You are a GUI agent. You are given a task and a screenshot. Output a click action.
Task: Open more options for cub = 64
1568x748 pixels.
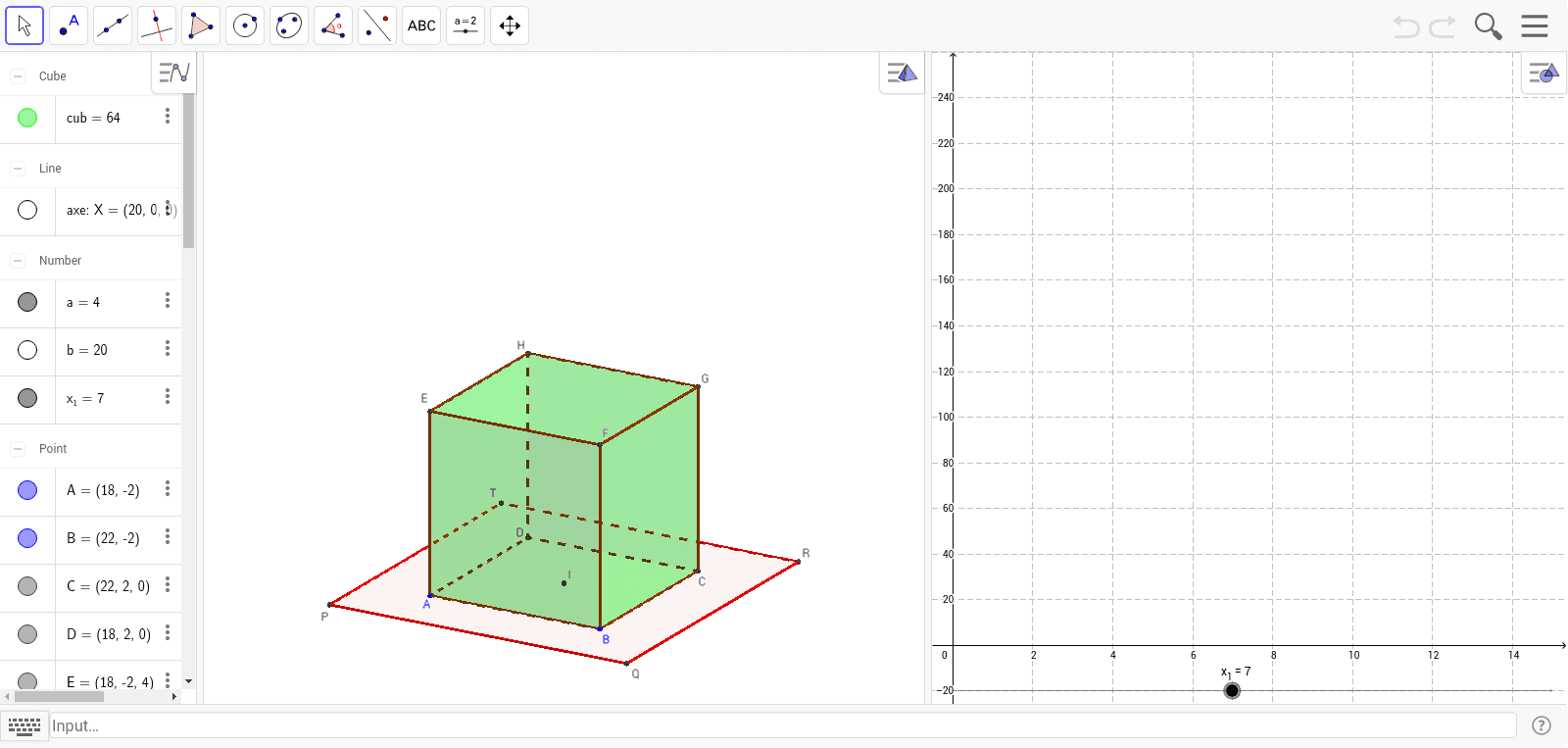point(168,116)
